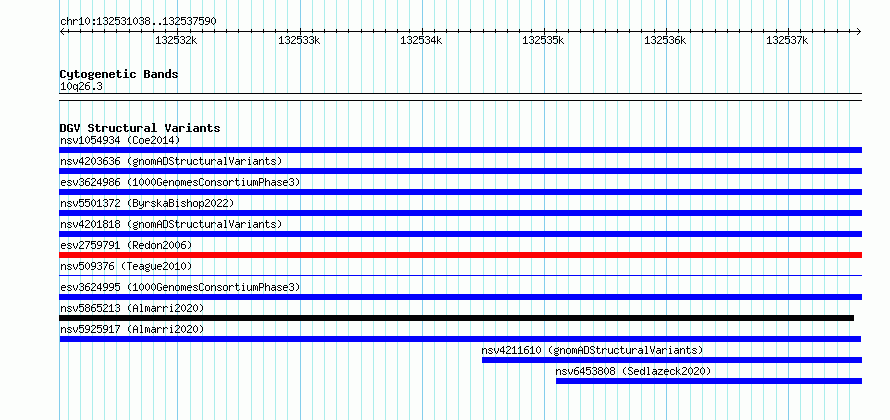Click the blue bar under nsv4211610
This screenshot has width=890, height=420.
click(x=671, y=360)
